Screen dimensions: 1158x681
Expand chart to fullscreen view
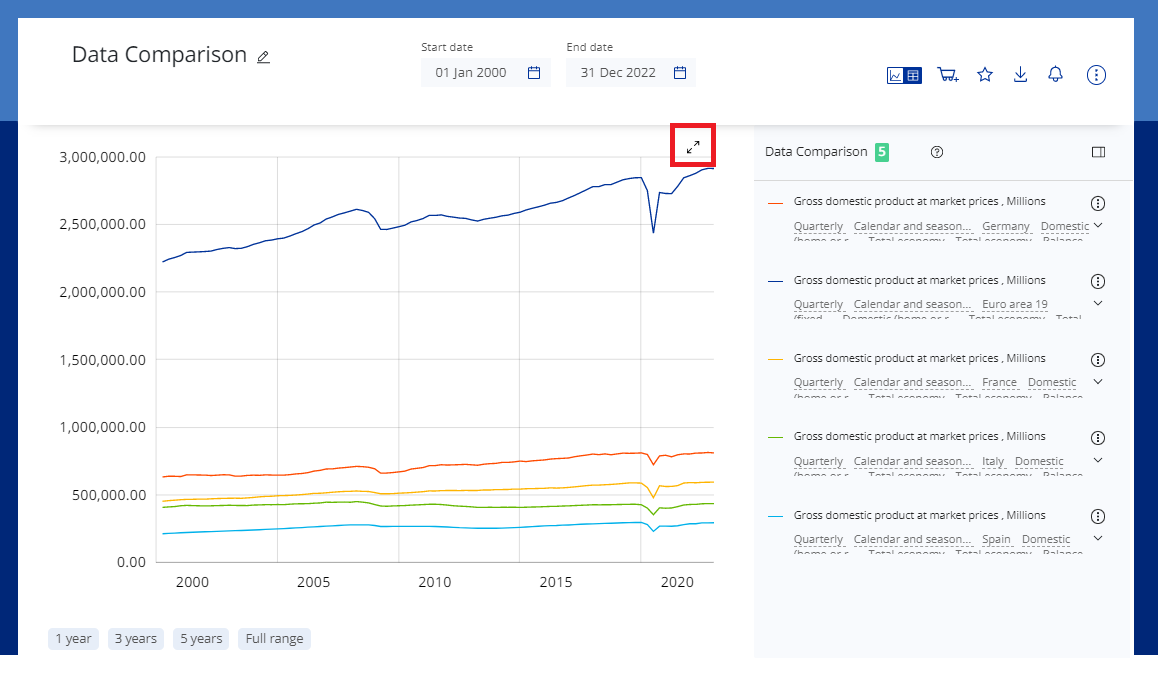click(x=693, y=147)
